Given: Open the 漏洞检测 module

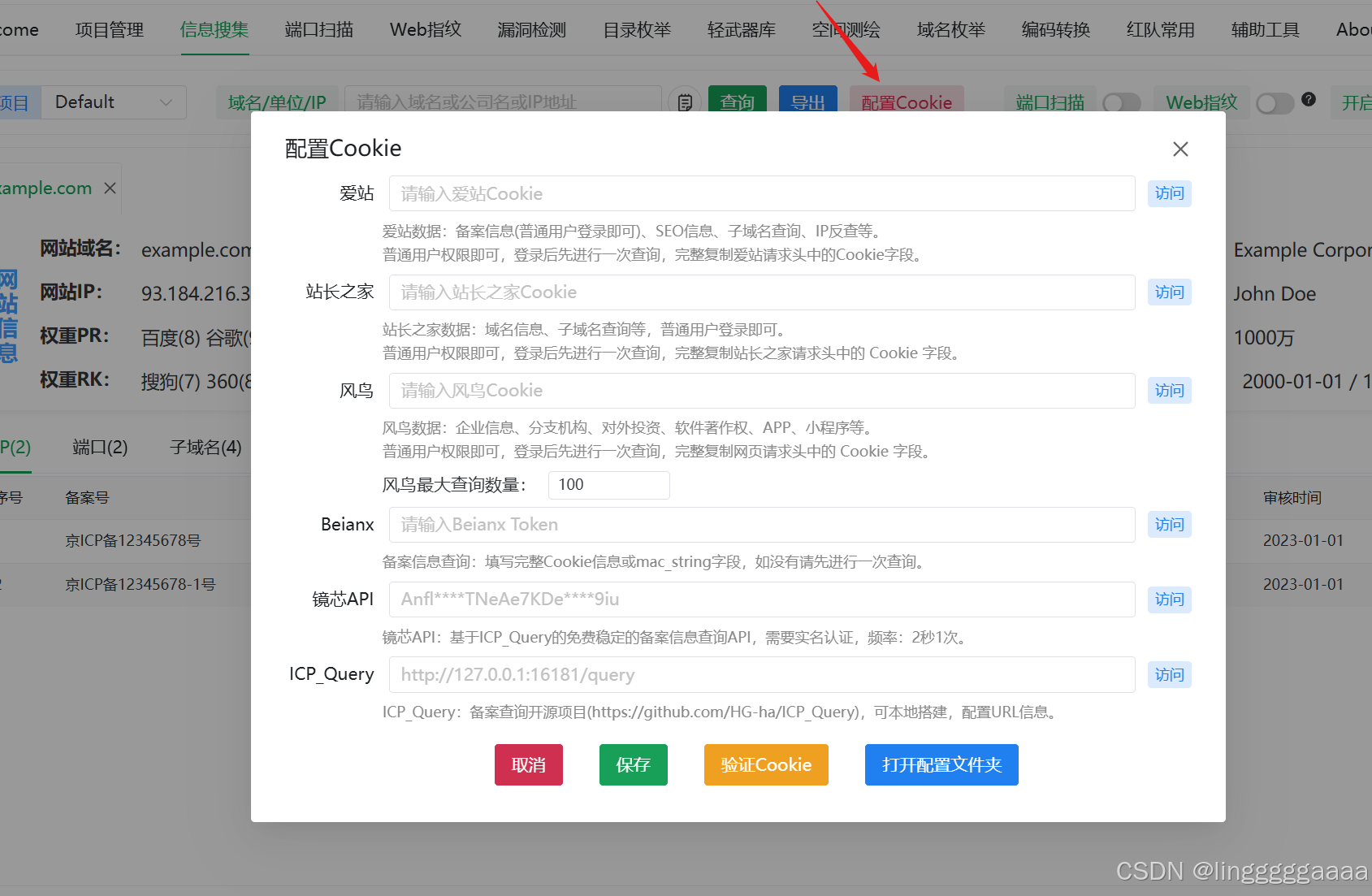Looking at the screenshot, I should (x=530, y=29).
